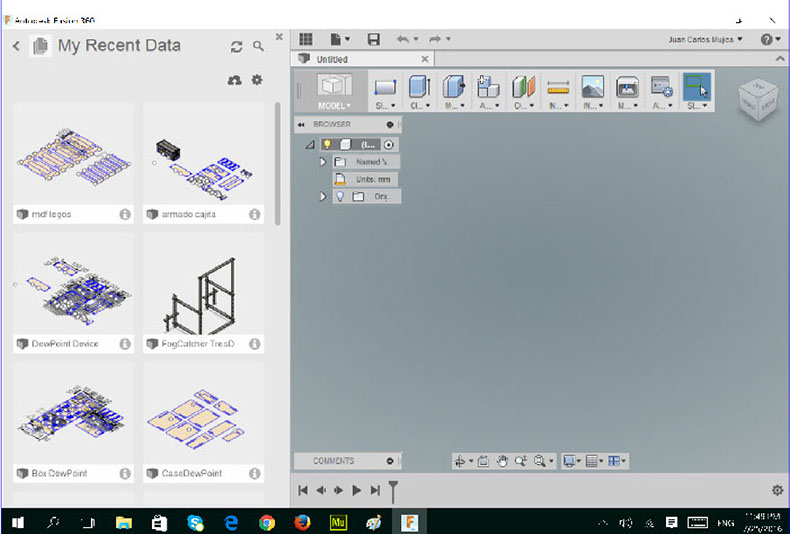Click the cloud upload icon
The height and width of the screenshot is (534, 790).
coord(235,80)
